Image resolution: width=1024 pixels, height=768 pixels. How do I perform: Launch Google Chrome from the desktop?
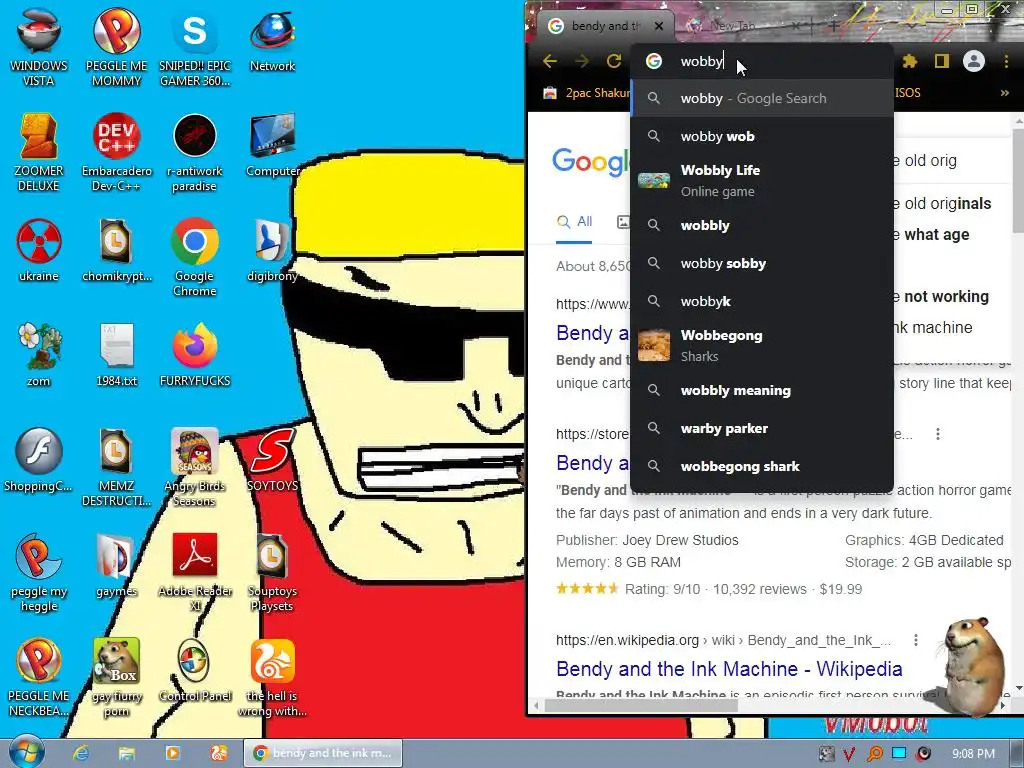(195, 257)
